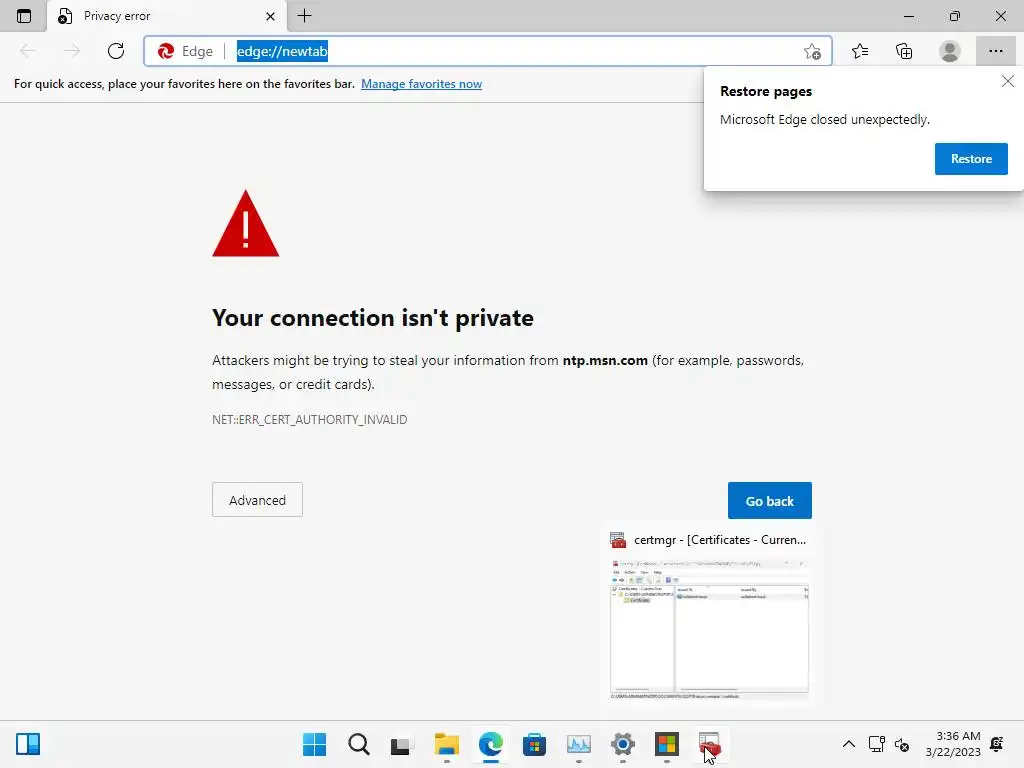Switch to certmgr taskbar icon
This screenshot has width=1024, height=768.
click(x=710, y=744)
